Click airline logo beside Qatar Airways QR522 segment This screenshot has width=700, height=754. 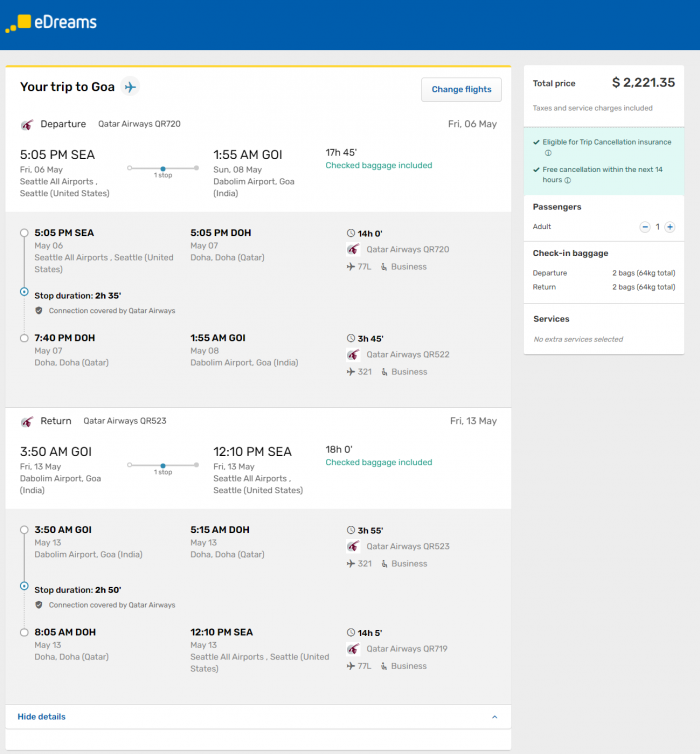(353, 355)
